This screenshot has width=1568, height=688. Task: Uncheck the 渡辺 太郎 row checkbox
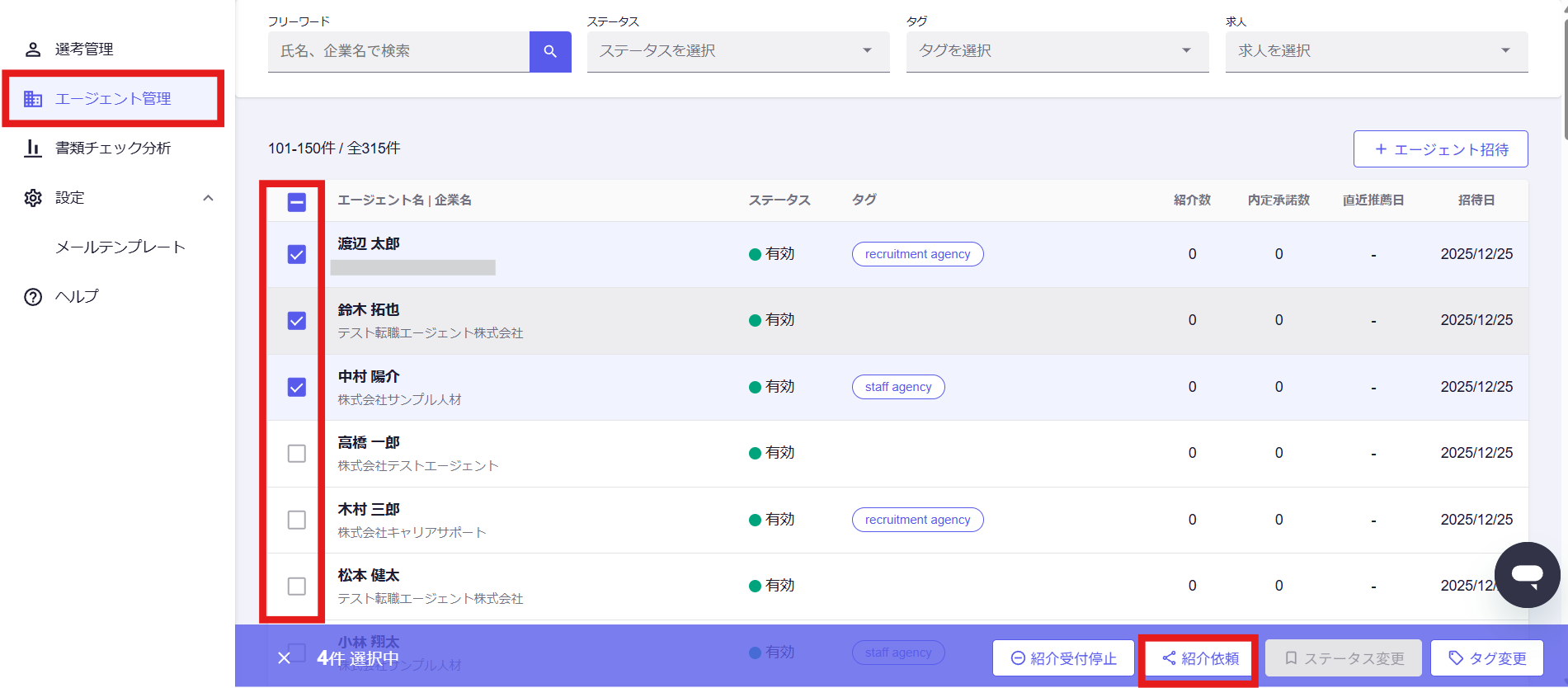297,254
